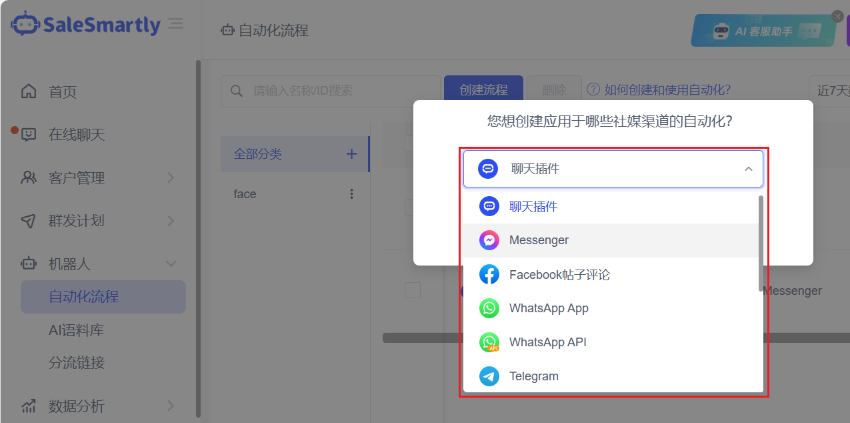Collapse the 机器人 submenu chevron

[171, 264]
